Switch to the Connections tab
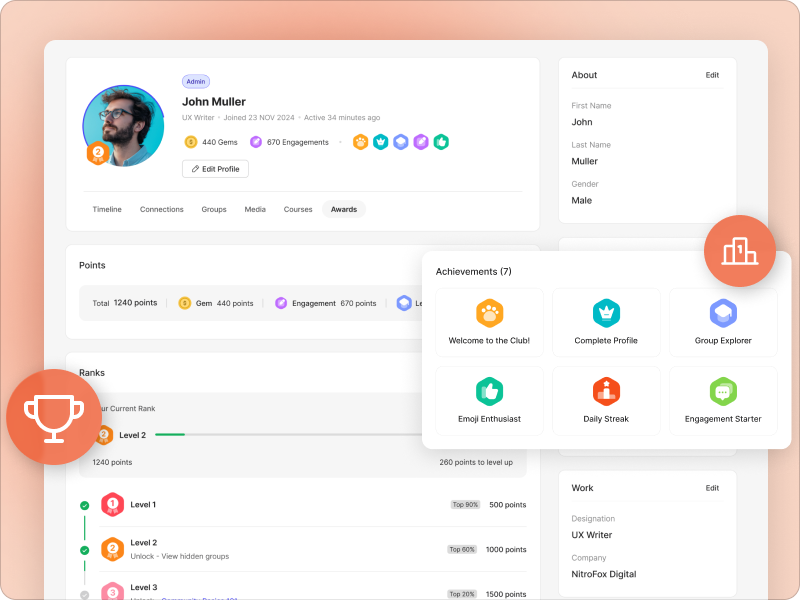The width and height of the screenshot is (800, 600). pos(162,209)
